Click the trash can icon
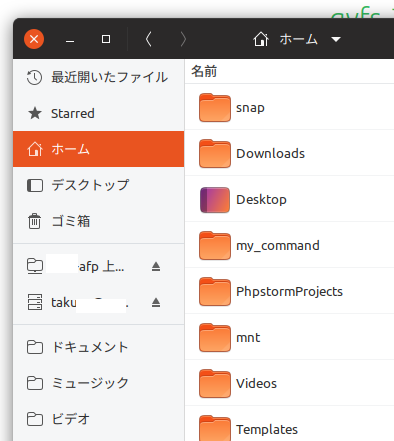Image resolution: width=394 pixels, height=441 pixels. (34, 221)
